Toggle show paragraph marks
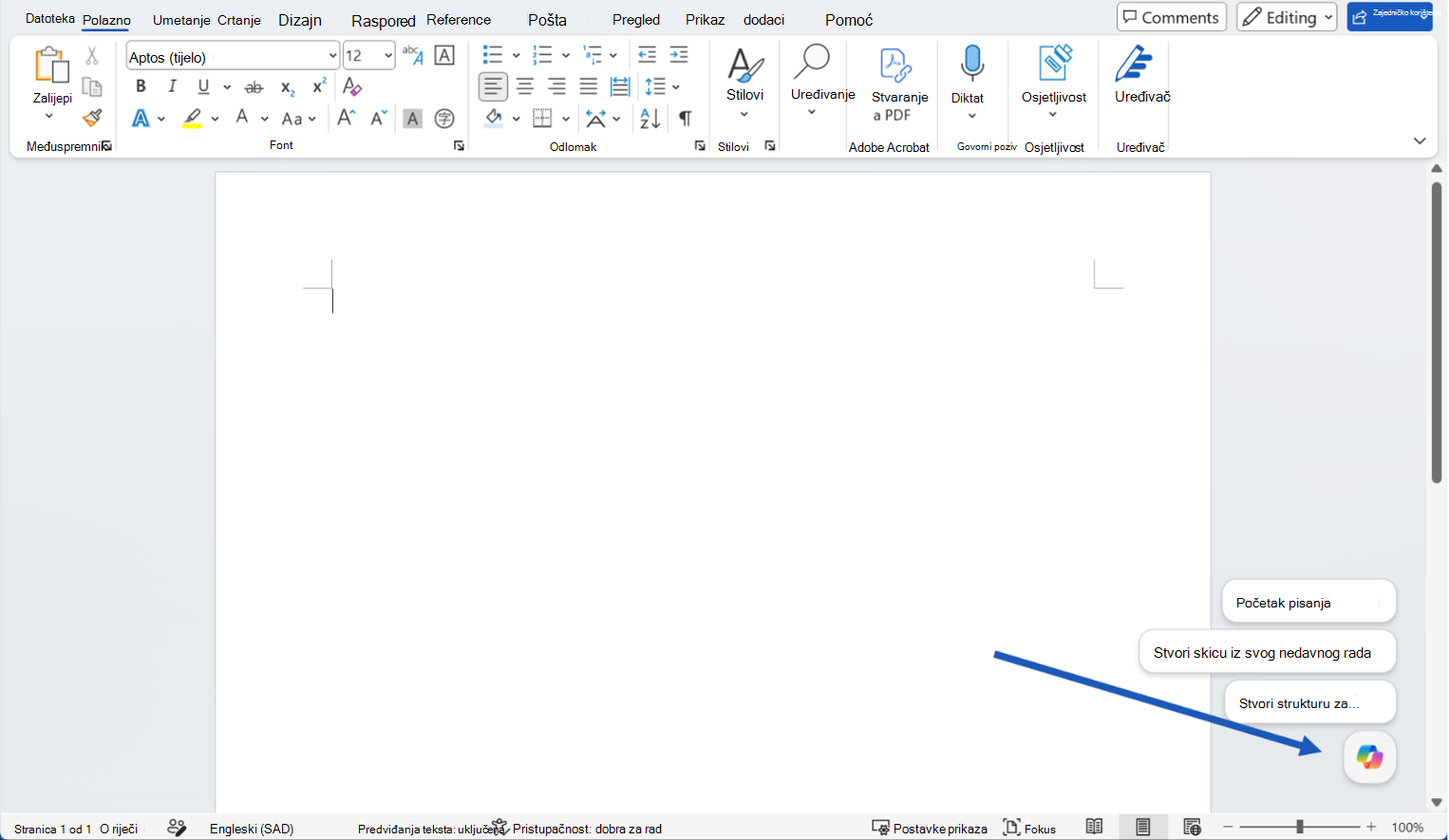 point(685,119)
